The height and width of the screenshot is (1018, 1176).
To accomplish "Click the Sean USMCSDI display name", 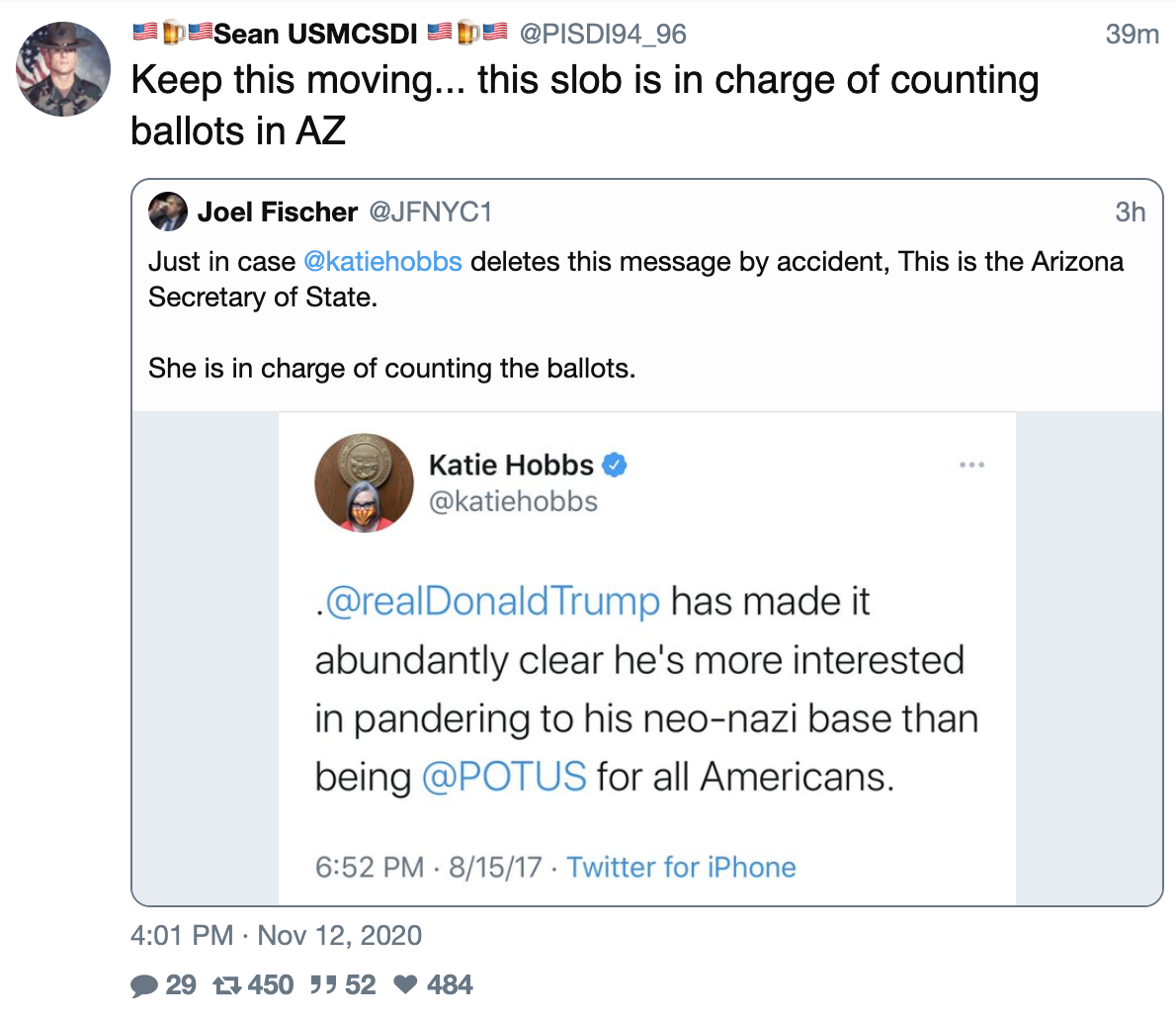I will pos(315,34).
